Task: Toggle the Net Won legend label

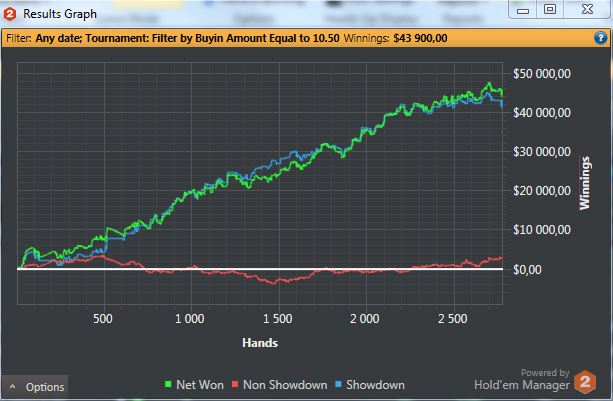Action: pyautogui.click(x=200, y=385)
